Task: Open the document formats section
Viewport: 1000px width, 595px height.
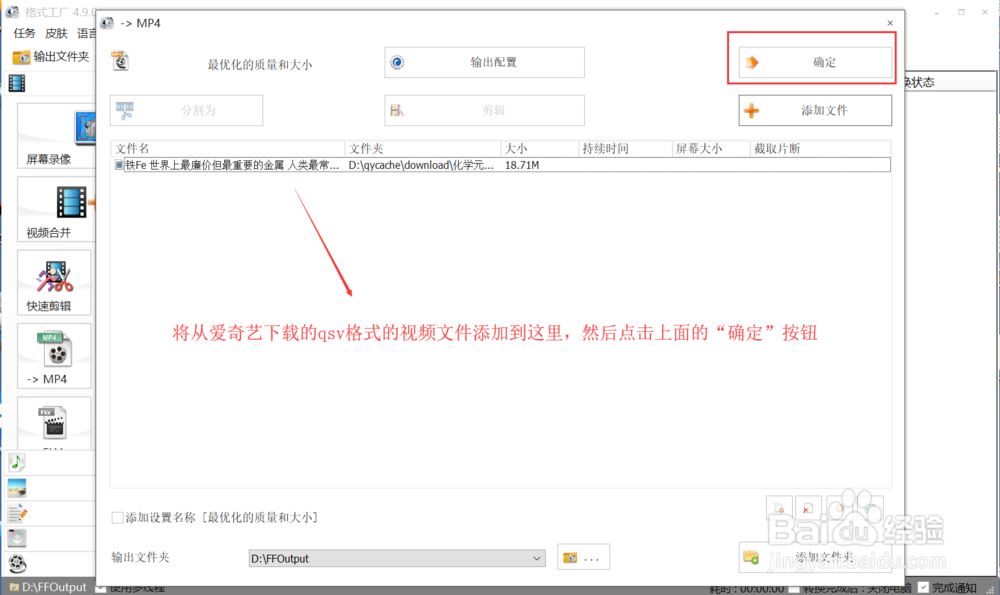Action: (x=15, y=511)
